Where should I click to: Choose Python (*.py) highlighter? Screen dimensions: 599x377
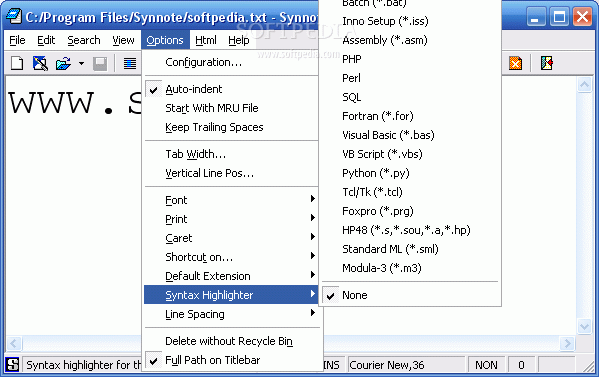[x=410, y=173]
